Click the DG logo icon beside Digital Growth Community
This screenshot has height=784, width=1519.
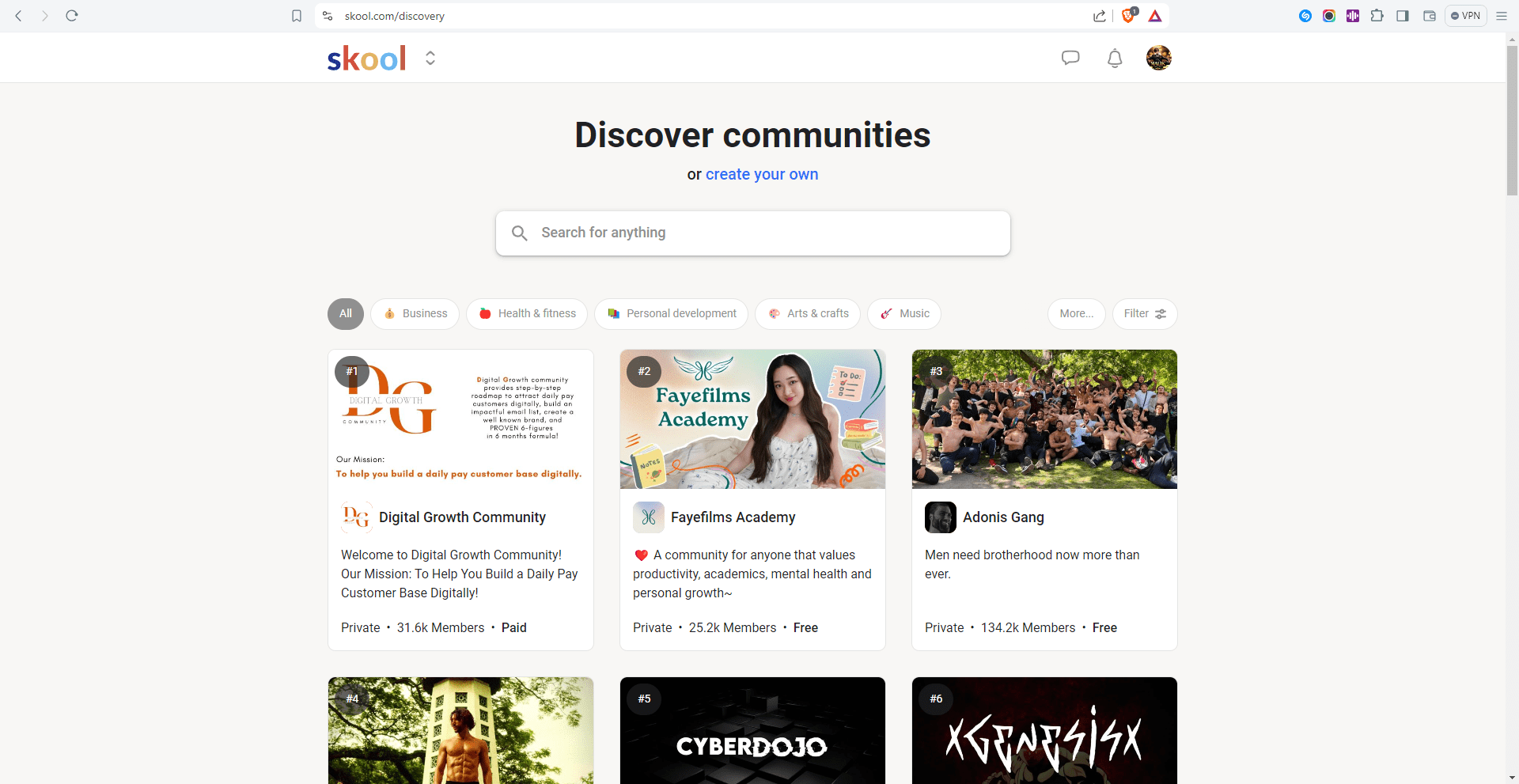(x=357, y=517)
